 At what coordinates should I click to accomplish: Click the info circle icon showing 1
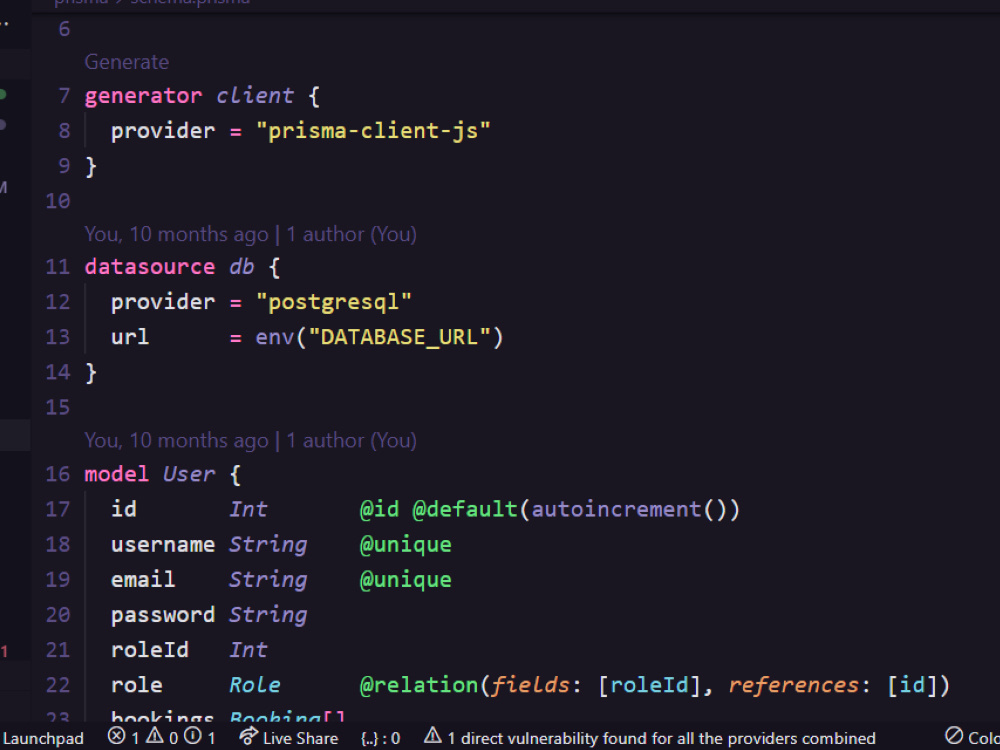[193, 737]
